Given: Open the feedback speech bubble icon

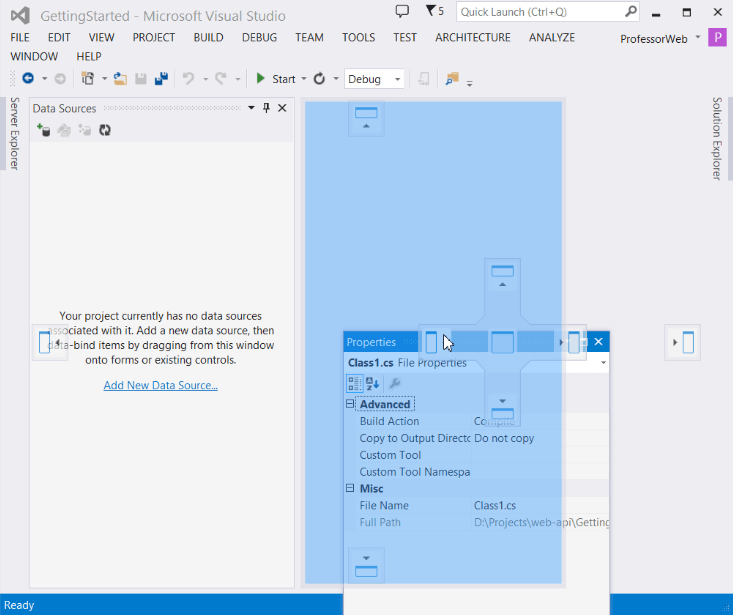Looking at the screenshot, I should point(402,11).
